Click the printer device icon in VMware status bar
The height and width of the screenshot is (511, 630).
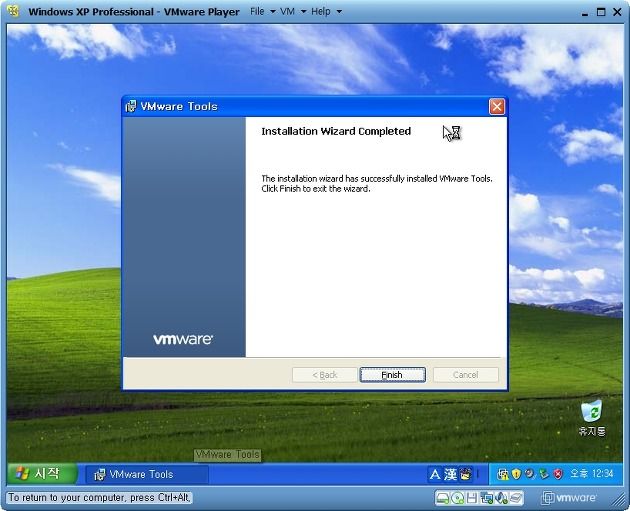pos(516,498)
